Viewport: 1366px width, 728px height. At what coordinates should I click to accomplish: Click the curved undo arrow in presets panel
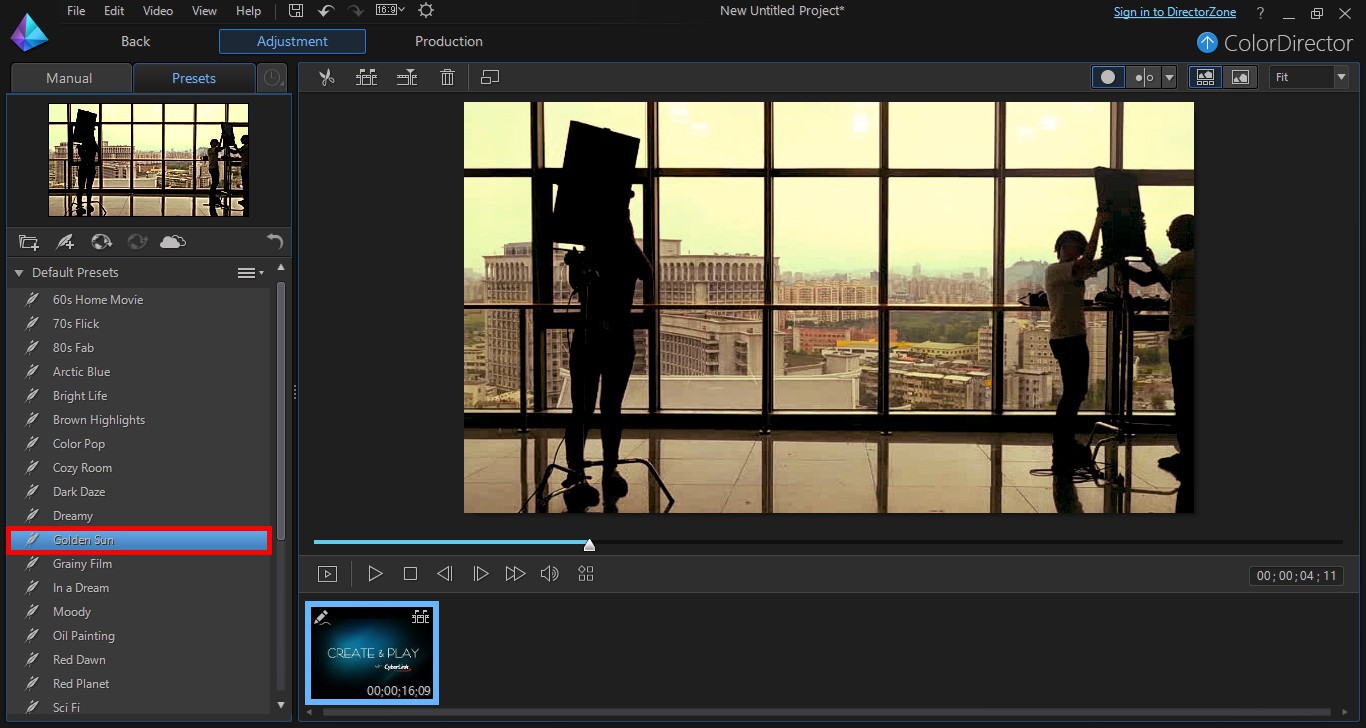coord(275,242)
